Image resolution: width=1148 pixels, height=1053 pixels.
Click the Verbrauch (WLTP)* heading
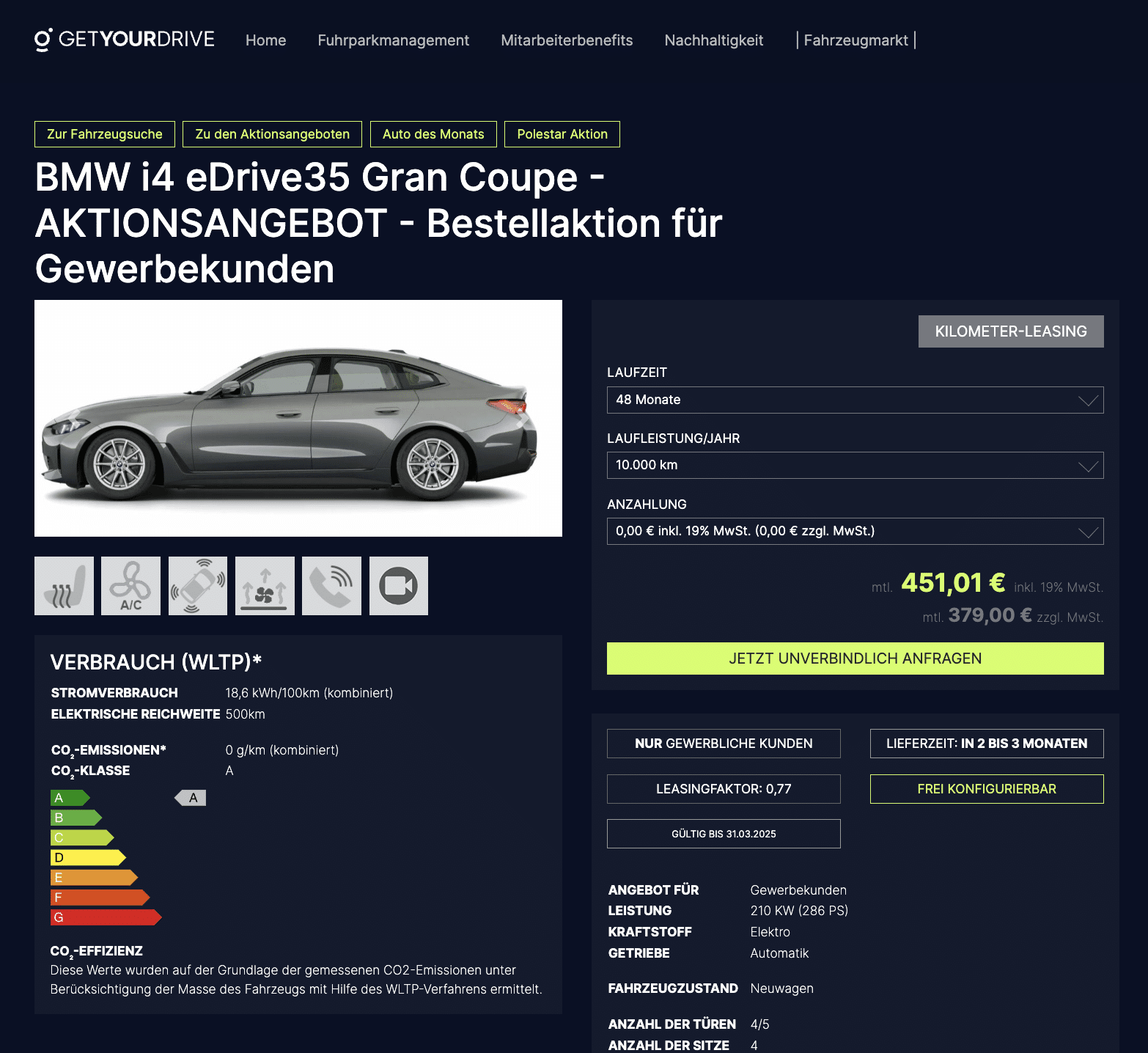pos(156,662)
